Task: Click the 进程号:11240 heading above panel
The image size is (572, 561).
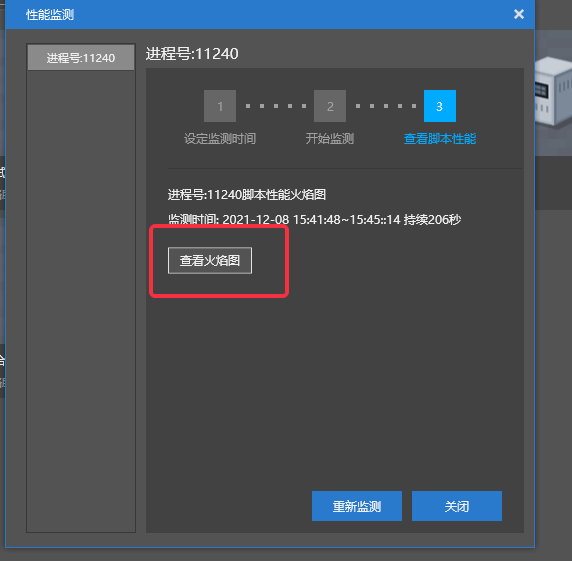Action: [192, 54]
